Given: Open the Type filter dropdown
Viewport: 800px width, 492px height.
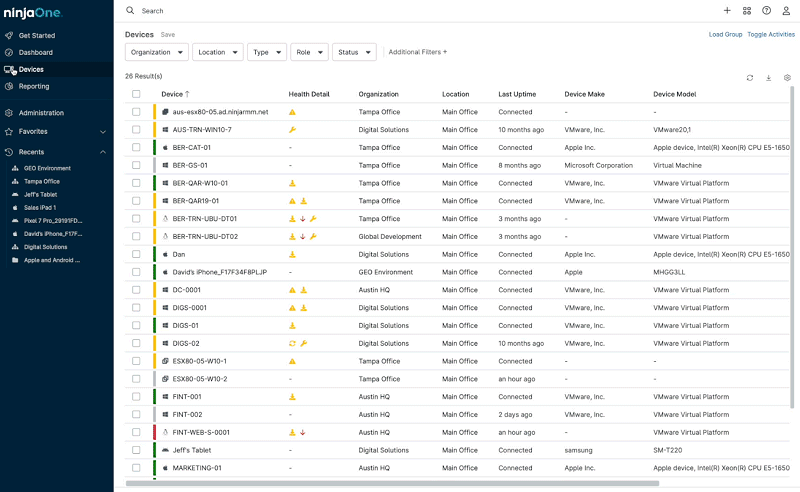Looking at the screenshot, I should pyautogui.click(x=267, y=52).
